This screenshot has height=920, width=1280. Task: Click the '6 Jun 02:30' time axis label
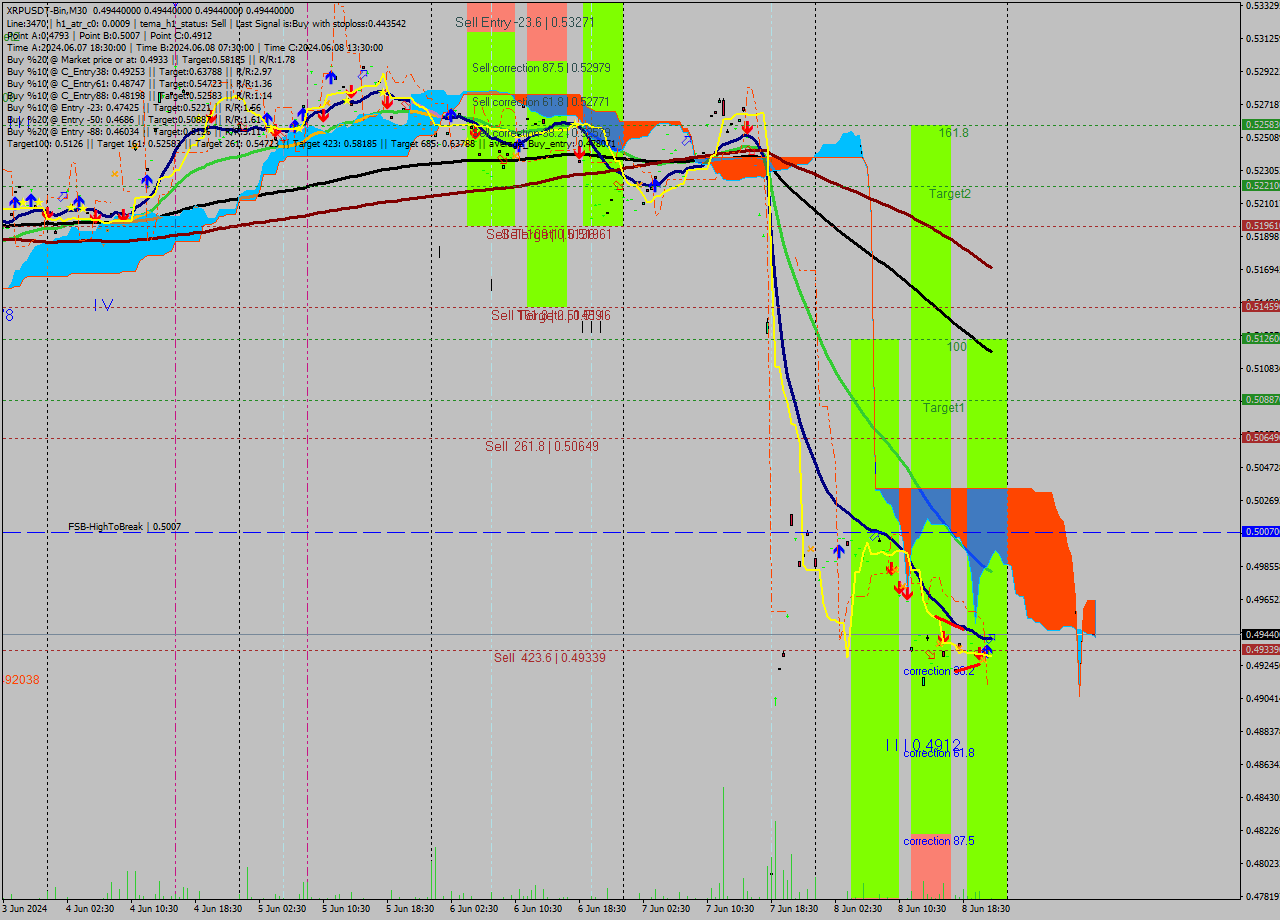(x=474, y=909)
